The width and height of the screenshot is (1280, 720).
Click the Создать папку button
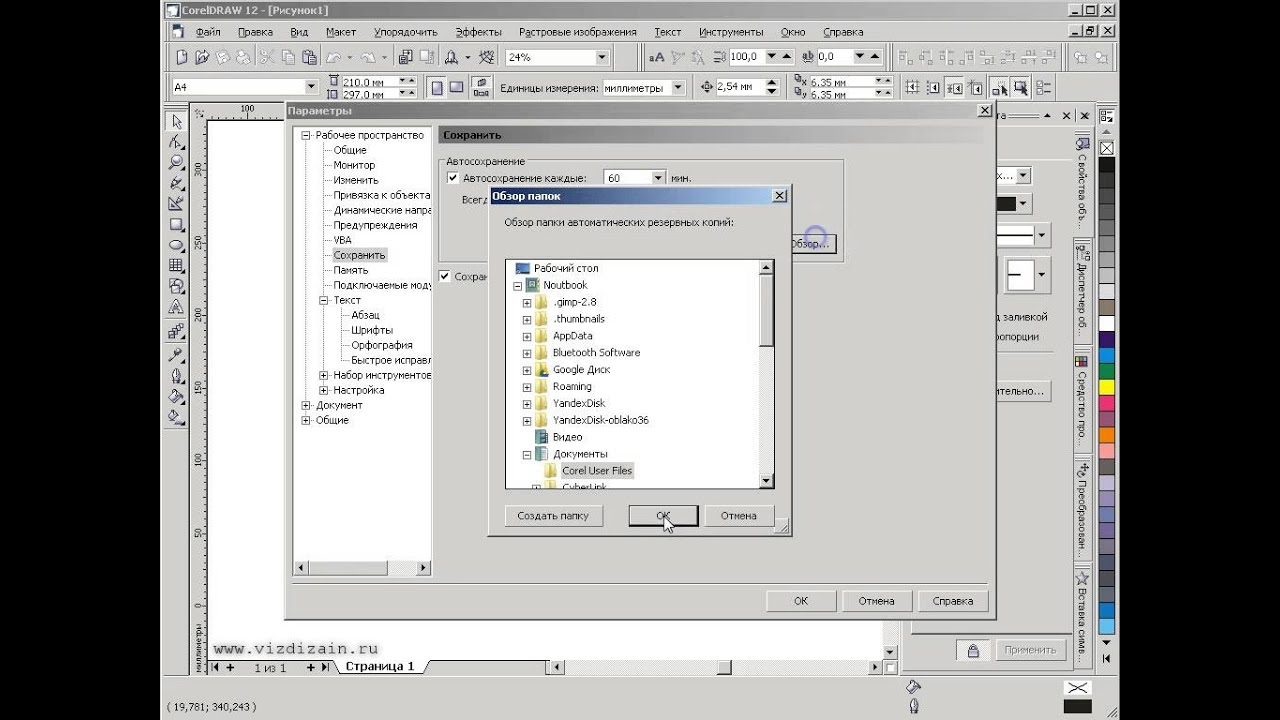pos(553,516)
